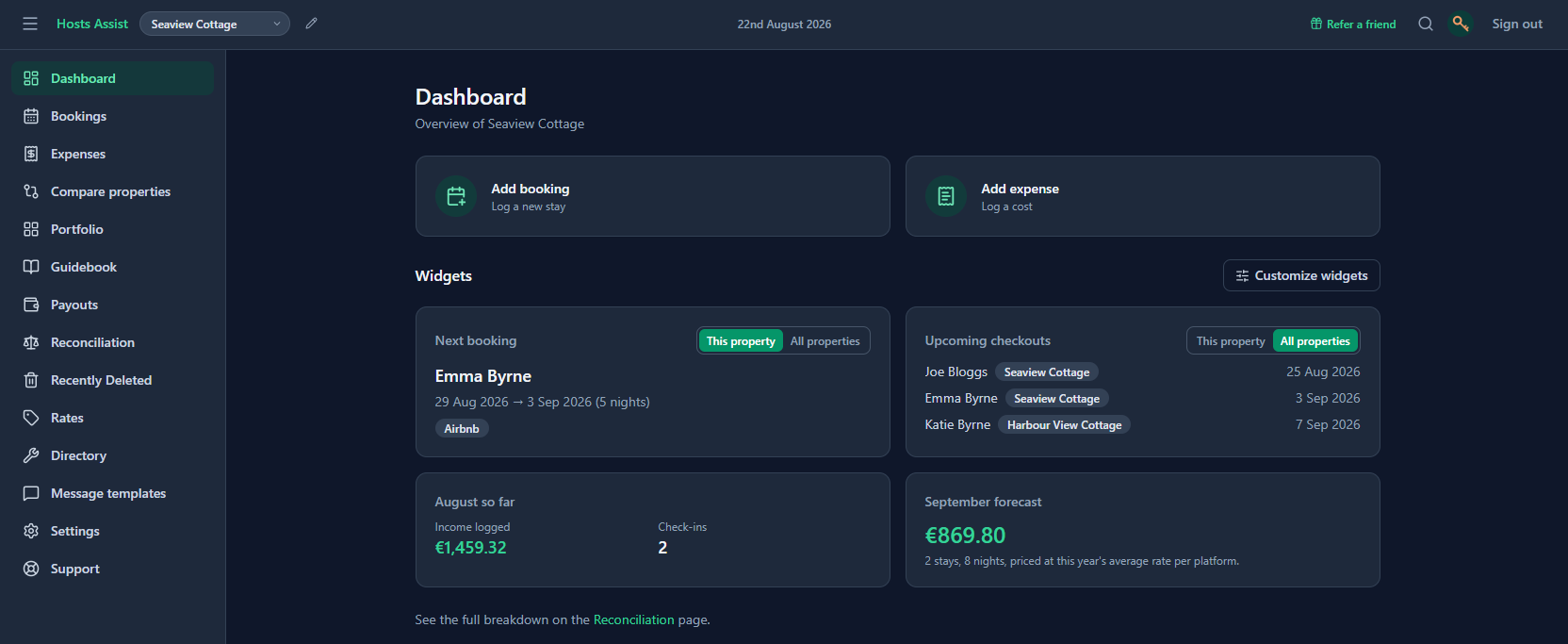The height and width of the screenshot is (644, 1568).
Task: Toggle the hamburger menu icon
Action: [30, 24]
